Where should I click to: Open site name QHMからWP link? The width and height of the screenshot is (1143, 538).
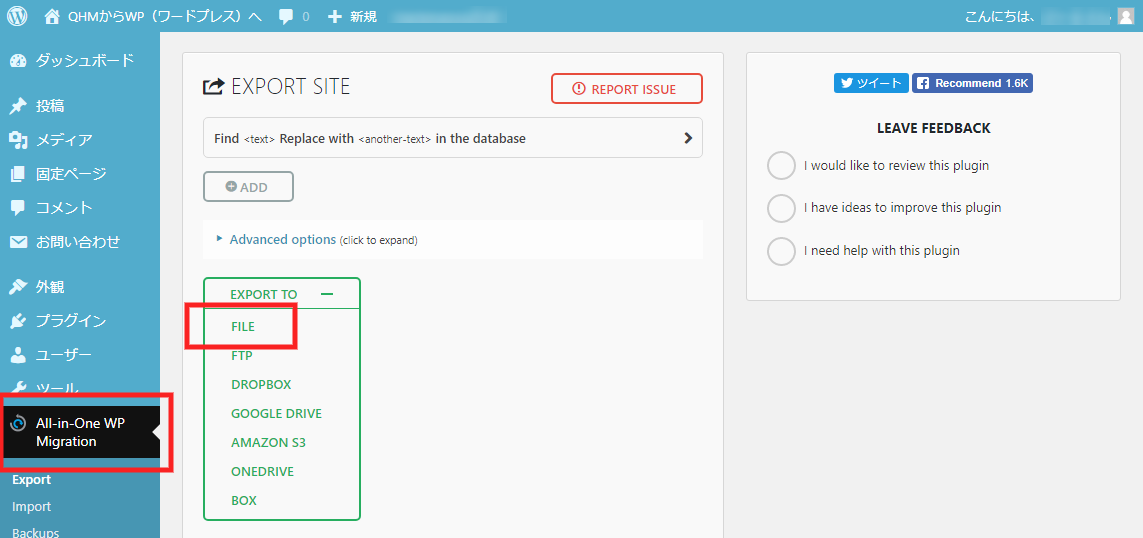(164, 16)
